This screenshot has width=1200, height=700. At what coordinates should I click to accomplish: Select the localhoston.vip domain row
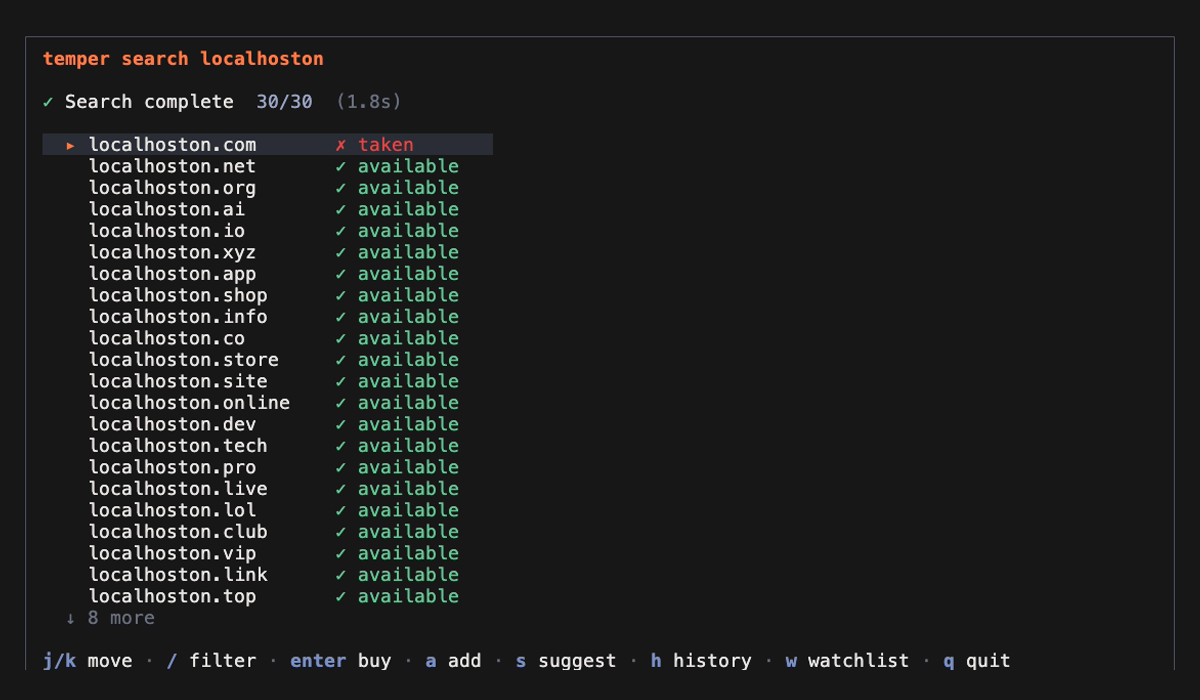(x=267, y=553)
